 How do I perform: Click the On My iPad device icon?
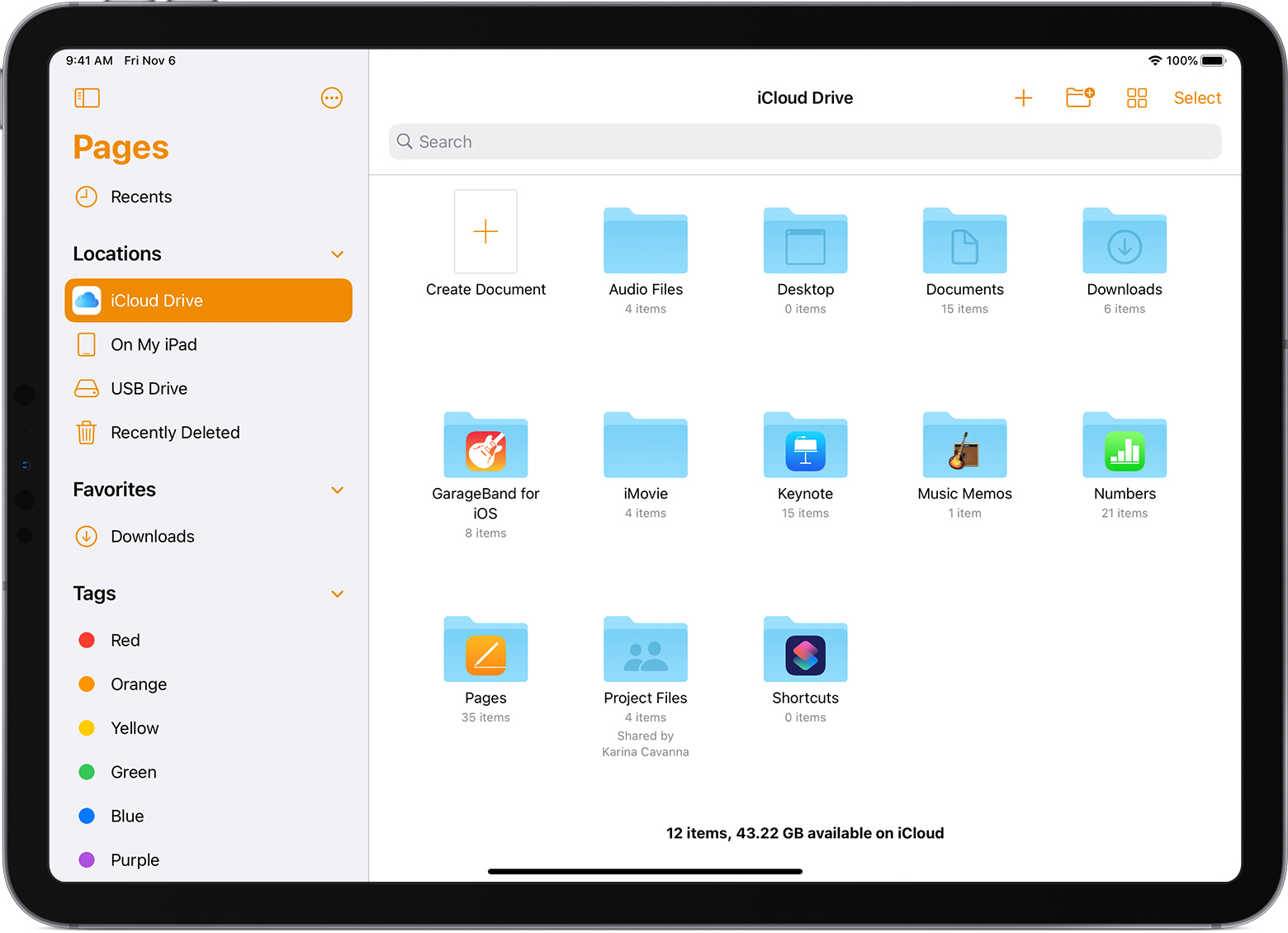click(x=87, y=344)
